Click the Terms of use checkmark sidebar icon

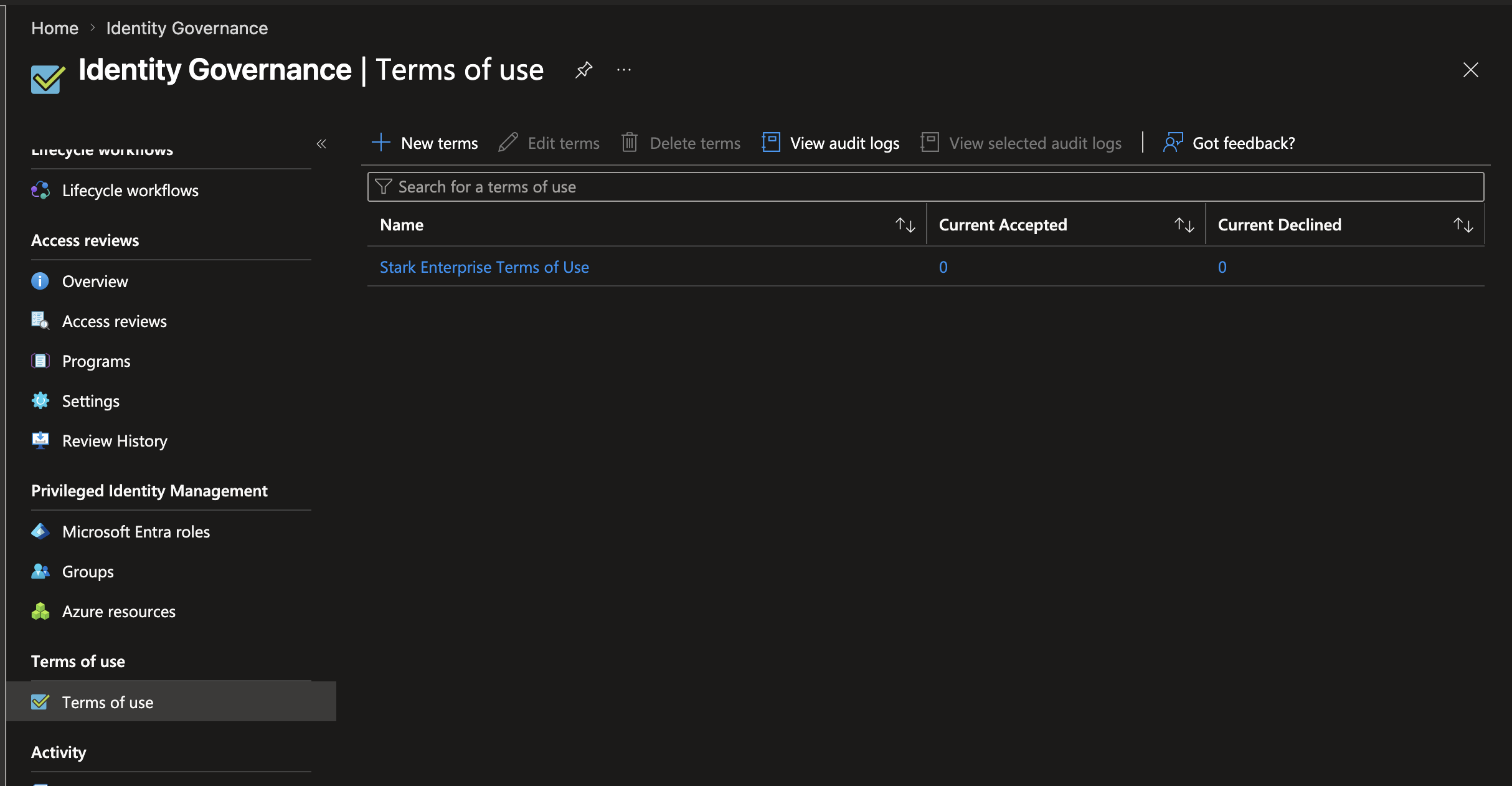click(40, 702)
